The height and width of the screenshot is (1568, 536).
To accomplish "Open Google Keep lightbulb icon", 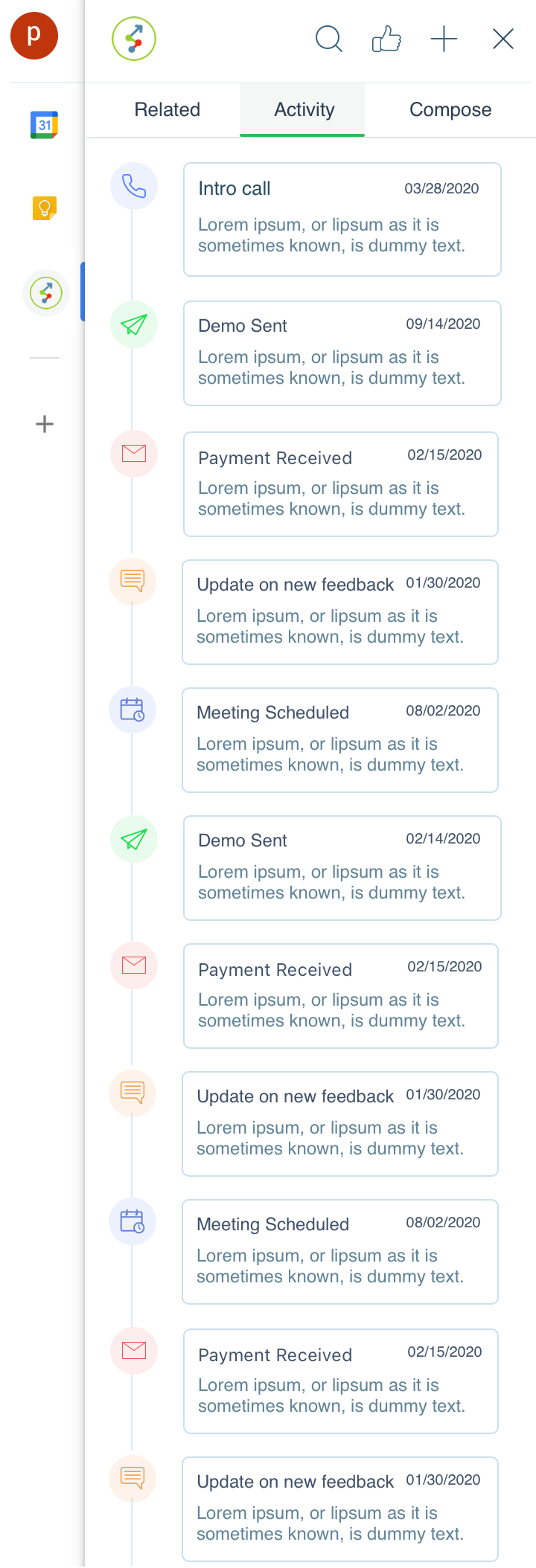I will point(45,208).
